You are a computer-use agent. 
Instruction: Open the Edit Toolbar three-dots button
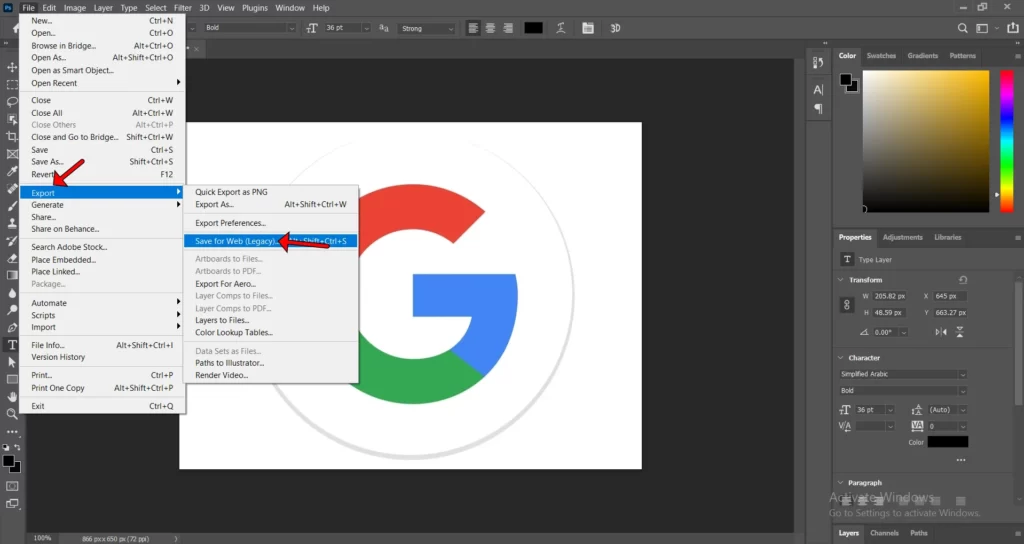[x=12, y=432]
